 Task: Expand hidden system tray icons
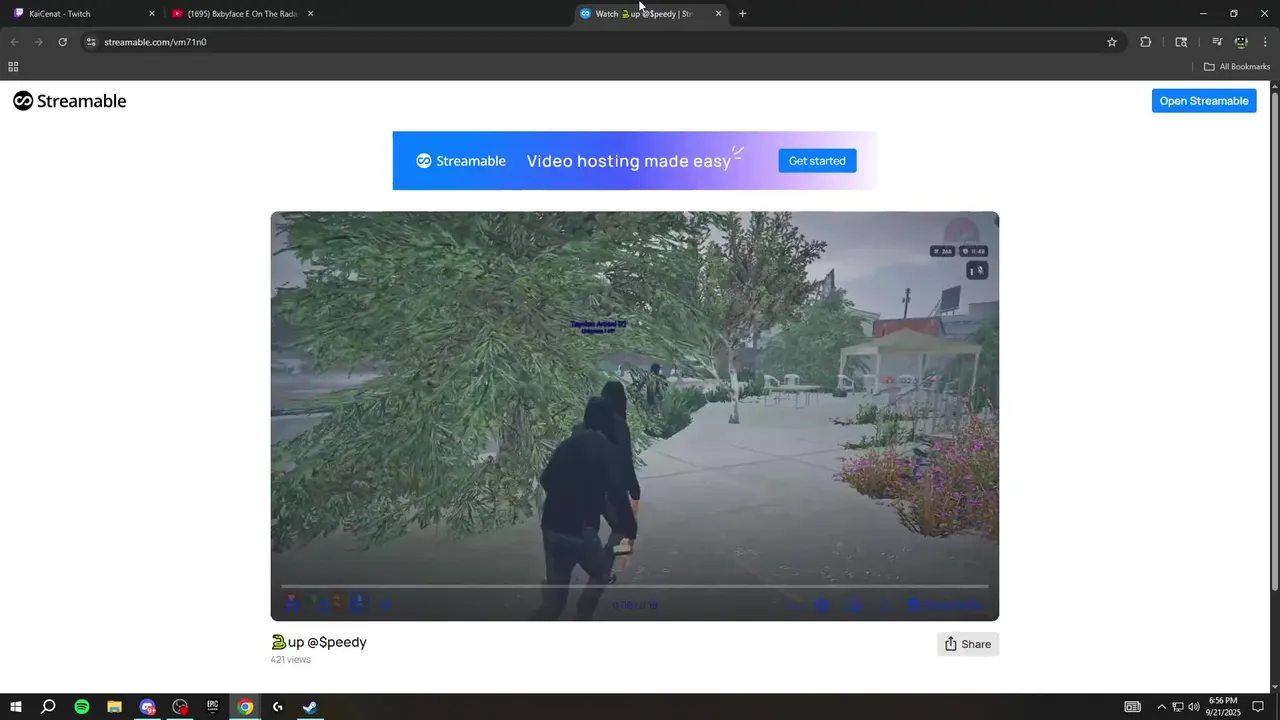(x=1161, y=707)
